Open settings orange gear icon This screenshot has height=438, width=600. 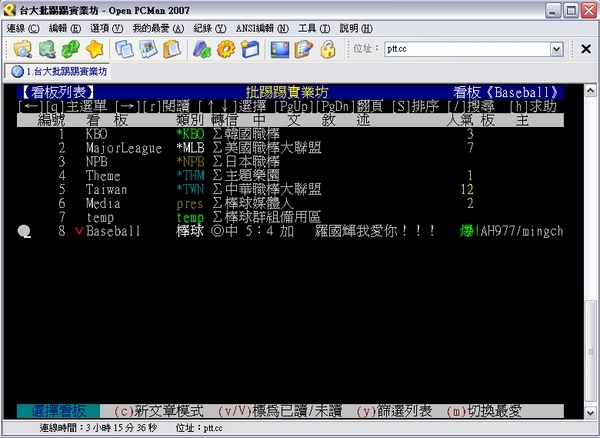click(226, 49)
